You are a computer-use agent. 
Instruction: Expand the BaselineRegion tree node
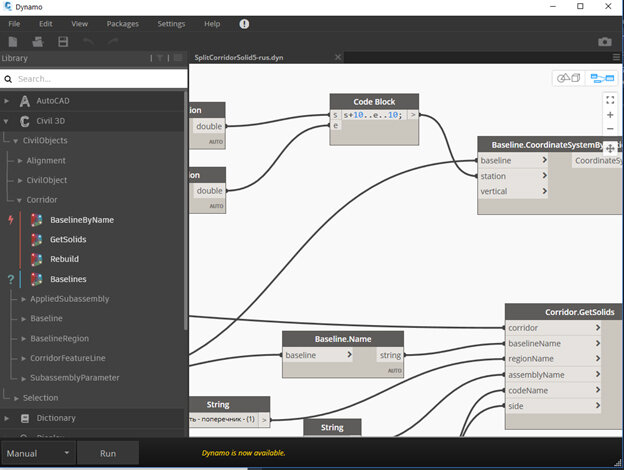[x=23, y=338]
